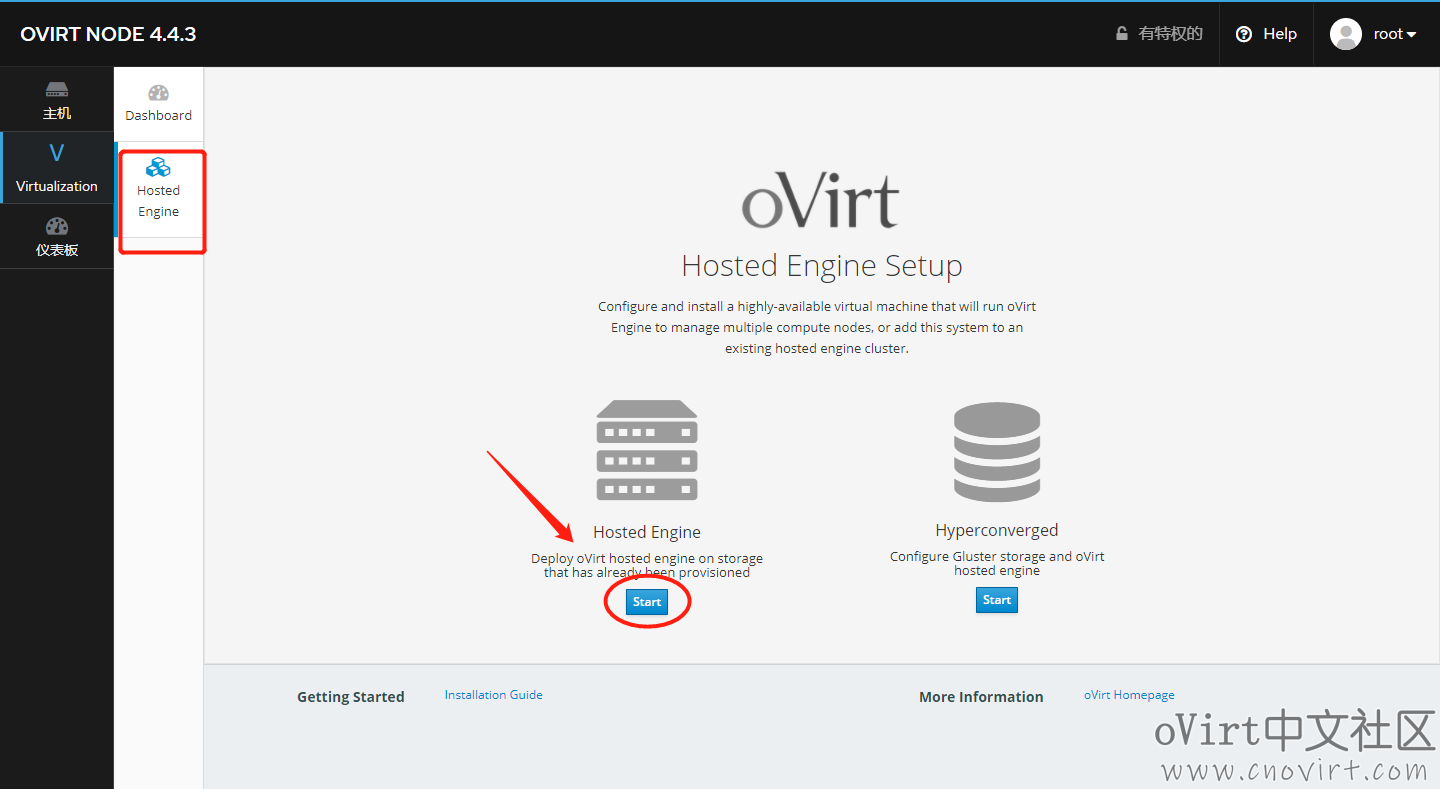Image resolution: width=1440 pixels, height=789 pixels.
Task: Click the Configure and install intro paragraph
Action: 817,327
